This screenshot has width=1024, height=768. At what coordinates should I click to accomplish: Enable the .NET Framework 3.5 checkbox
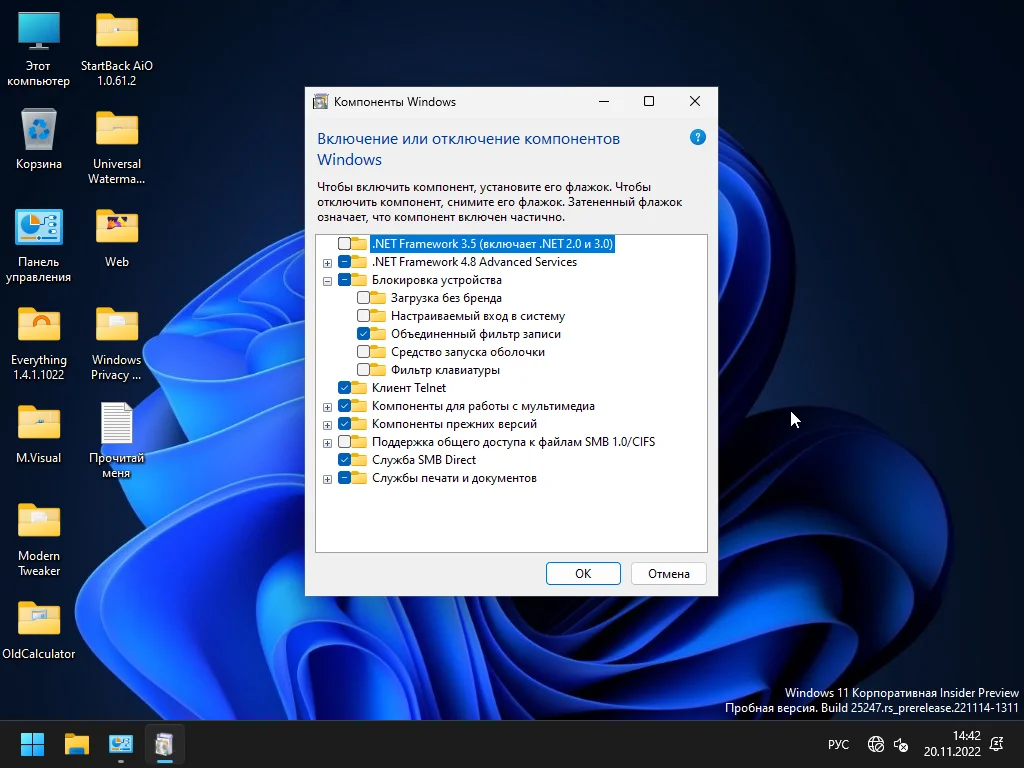(345, 244)
